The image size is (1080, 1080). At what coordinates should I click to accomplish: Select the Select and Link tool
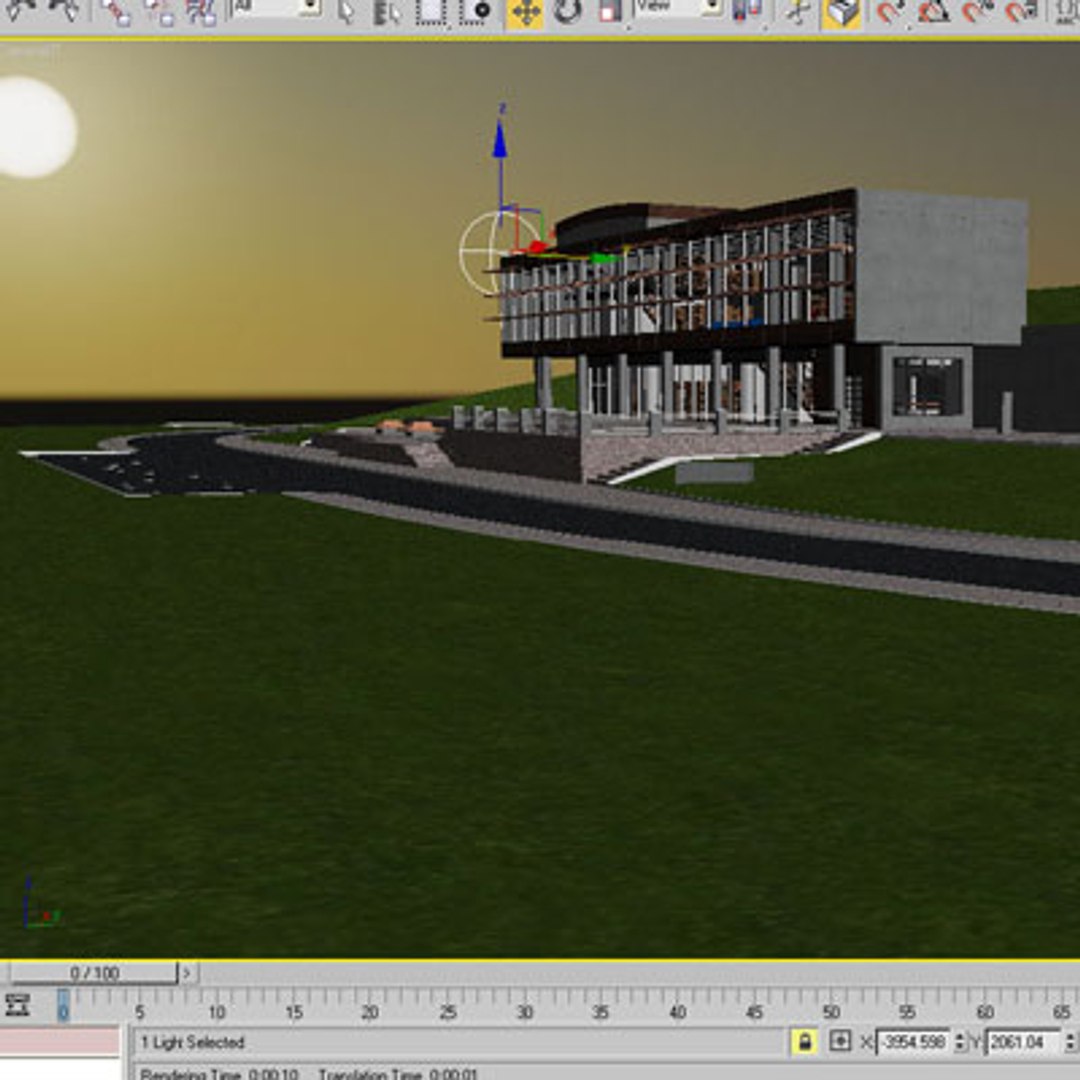tap(115, 12)
